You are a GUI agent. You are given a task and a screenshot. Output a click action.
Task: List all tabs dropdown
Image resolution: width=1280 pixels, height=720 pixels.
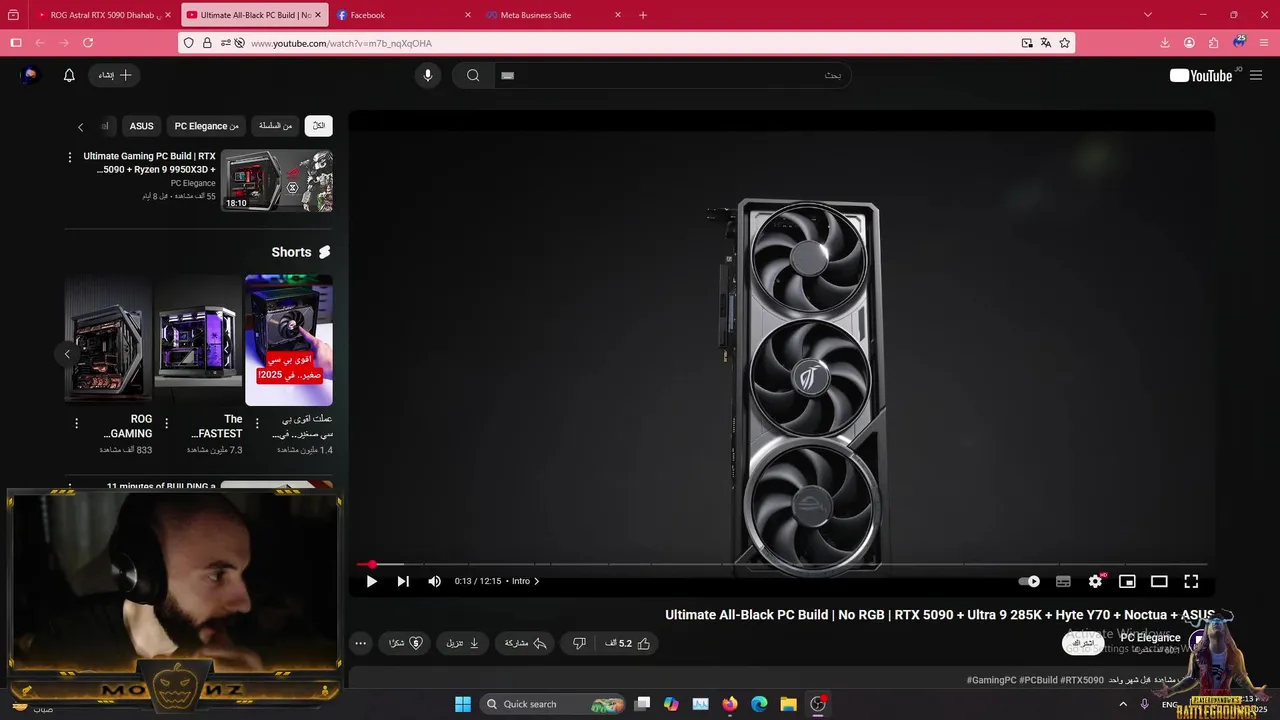[x=1147, y=15]
